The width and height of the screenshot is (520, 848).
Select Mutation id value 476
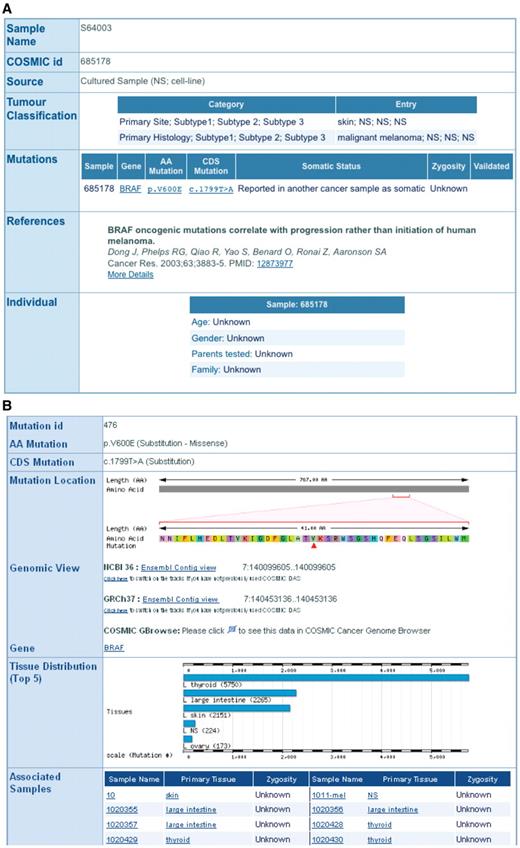click(110, 425)
